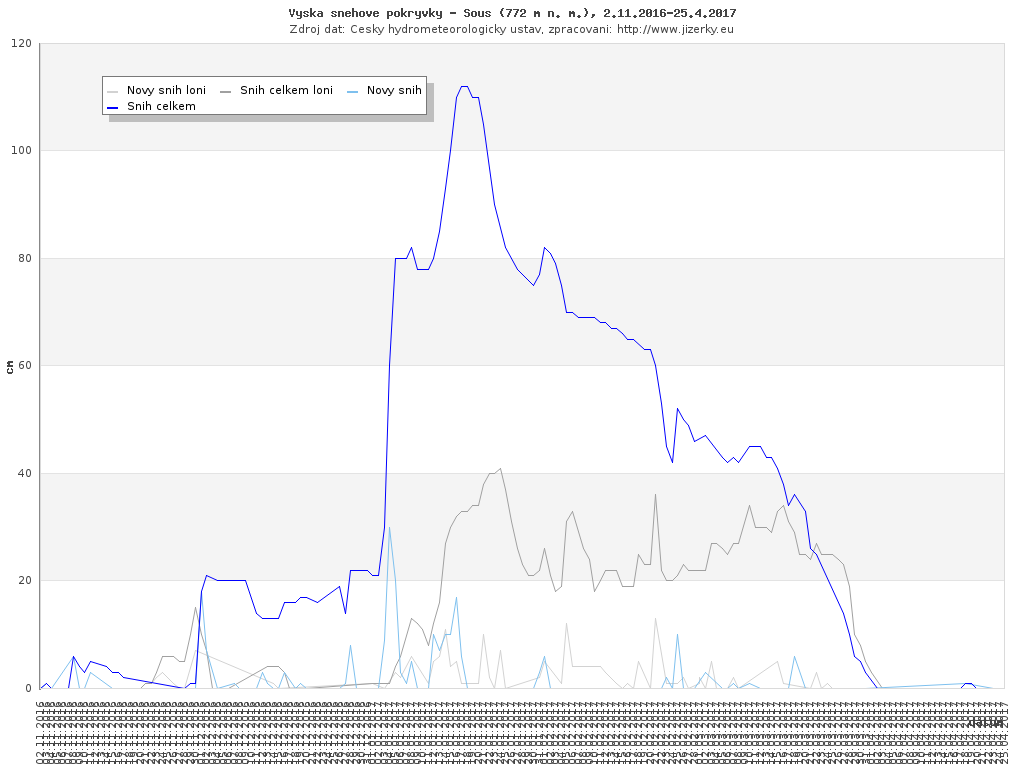
Task: Click the 120 y-axis tick label
Action: [21, 44]
